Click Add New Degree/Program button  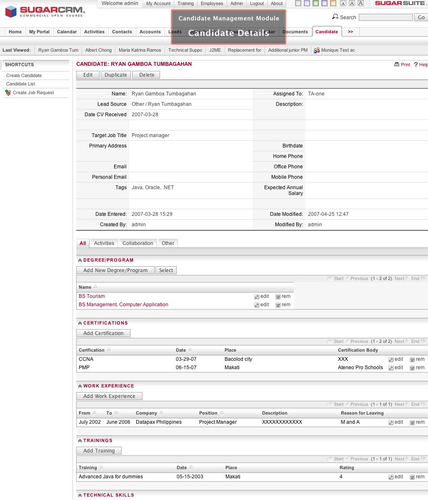pyautogui.click(x=115, y=270)
